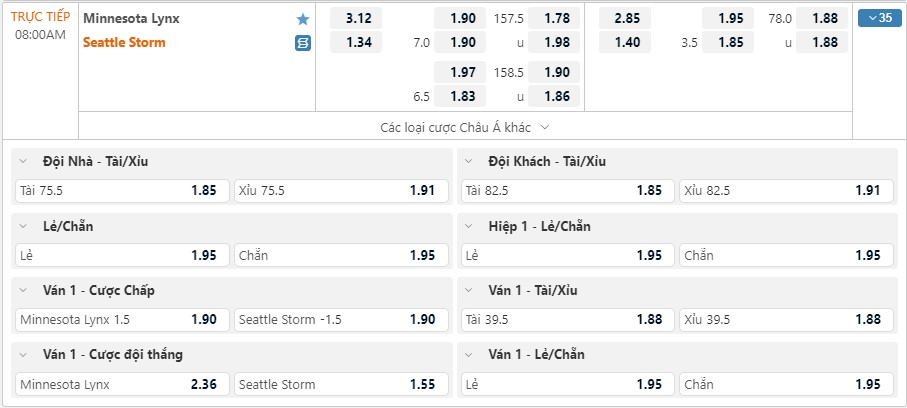The width and height of the screenshot is (907, 408).
Task: Collapse the Đội Khách - Tài/Xỉu section
Action: (469, 161)
